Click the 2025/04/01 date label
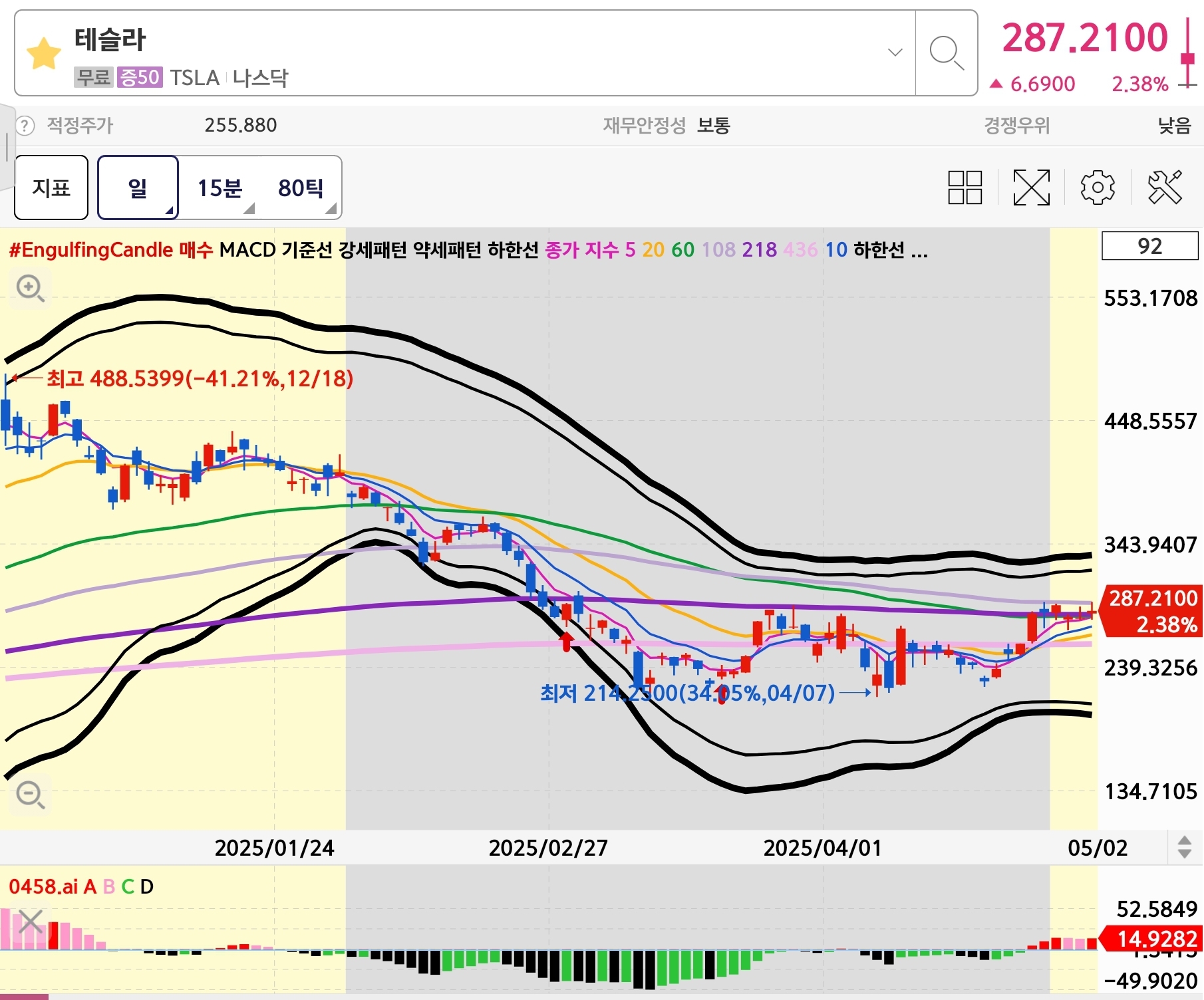The width and height of the screenshot is (1204, 1000). tap(823, 848)
